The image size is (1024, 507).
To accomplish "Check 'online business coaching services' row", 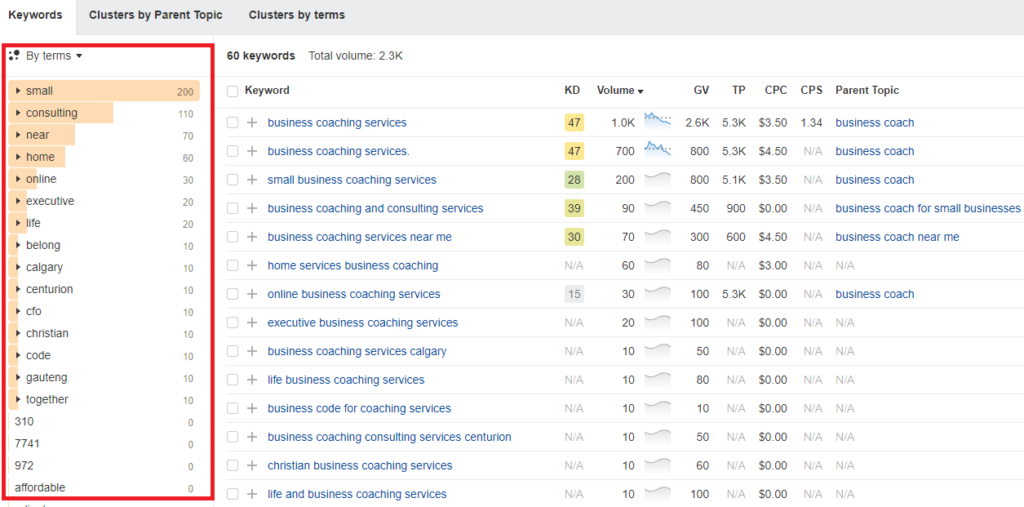I will [x=232, y=294].
